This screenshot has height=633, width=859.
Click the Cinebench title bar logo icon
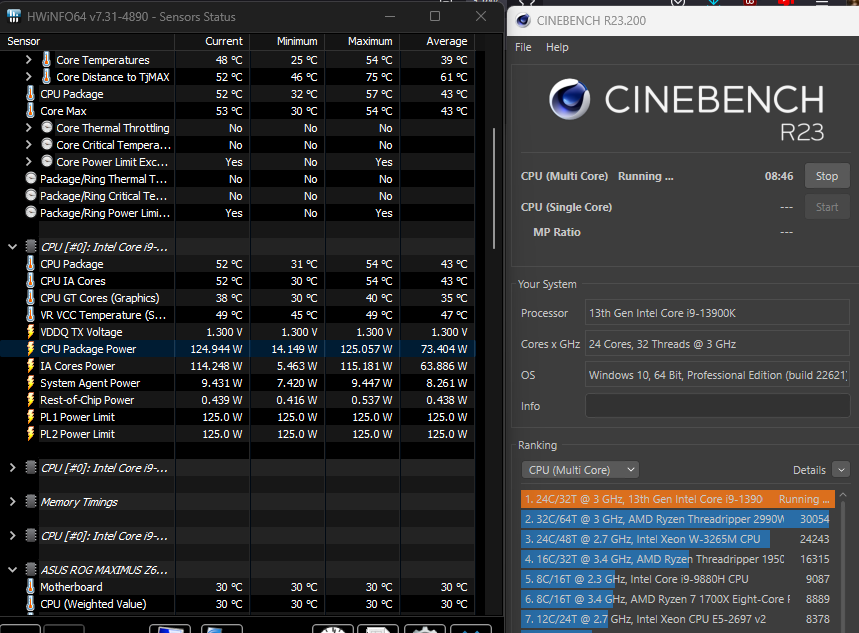click(x=523, y=20)
